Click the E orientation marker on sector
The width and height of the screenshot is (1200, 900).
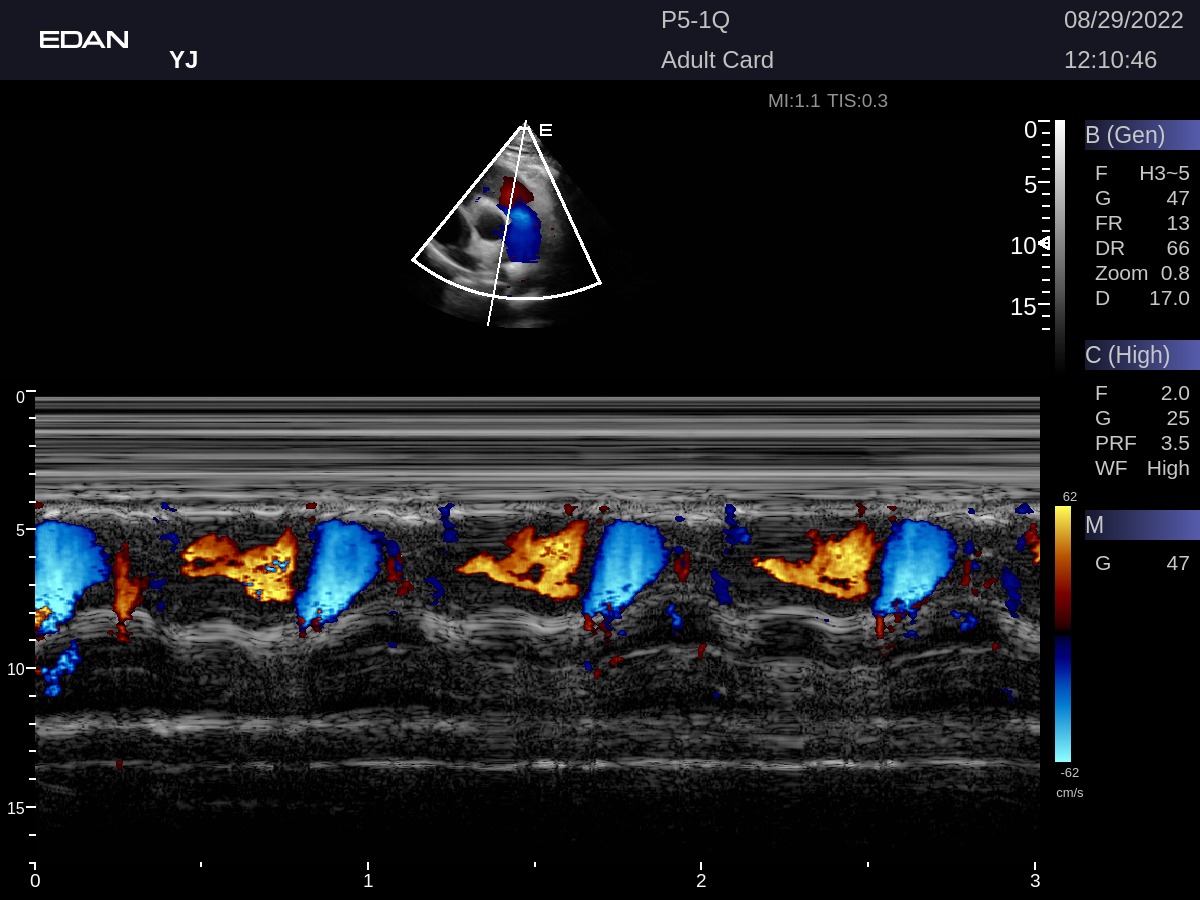[x=545, y=130]
